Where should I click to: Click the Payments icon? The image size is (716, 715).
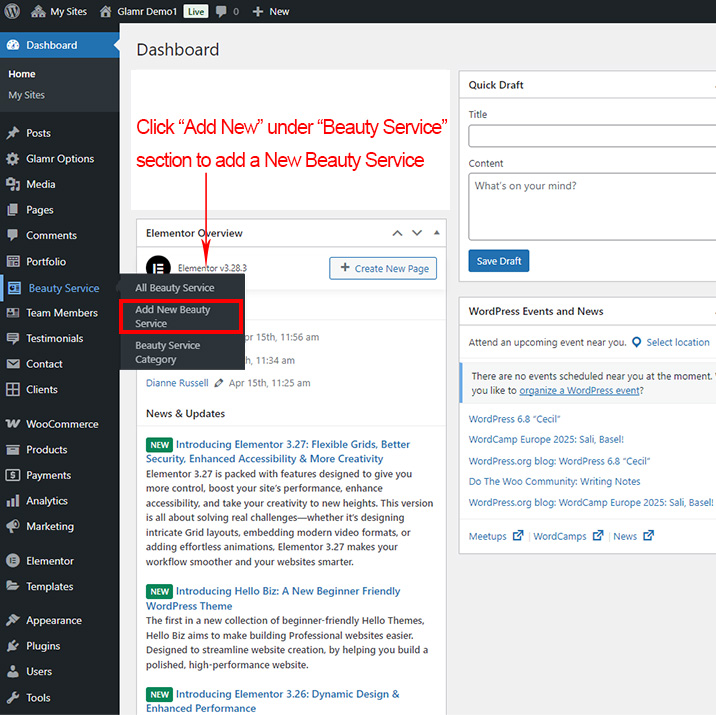[x=13, y=475]
